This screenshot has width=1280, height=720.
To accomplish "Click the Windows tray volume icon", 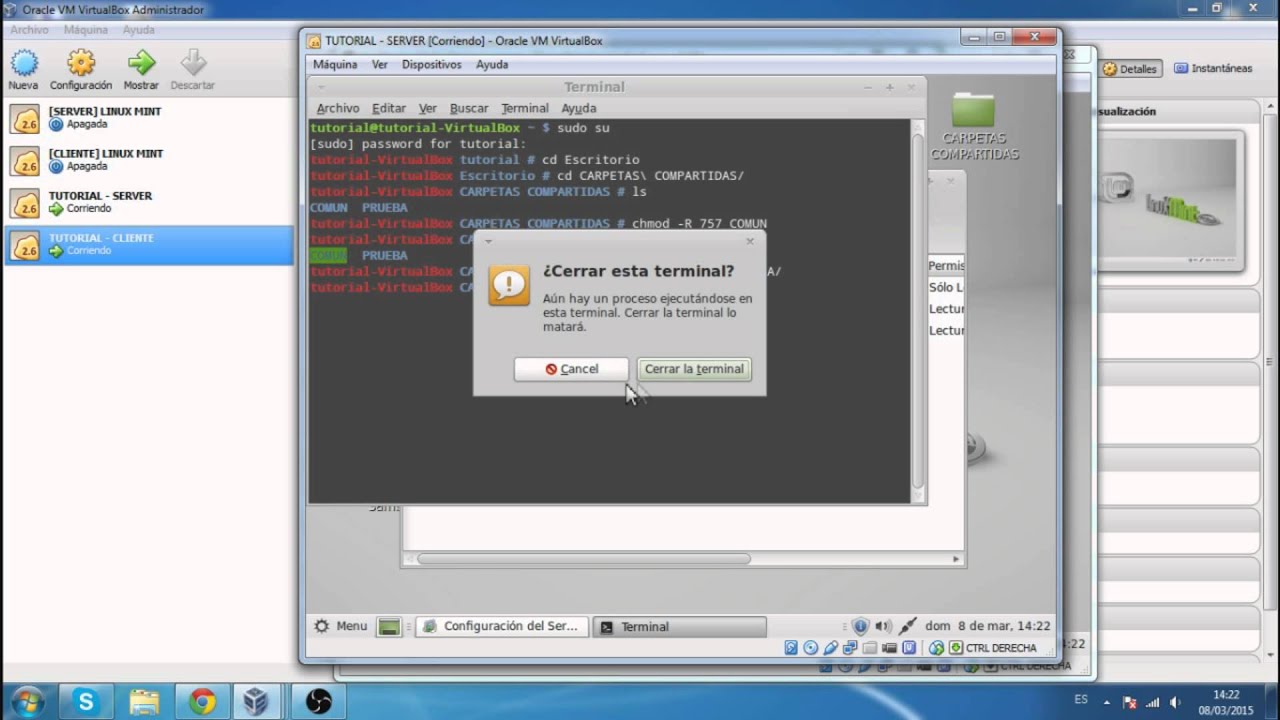I will pos(1175,702).
